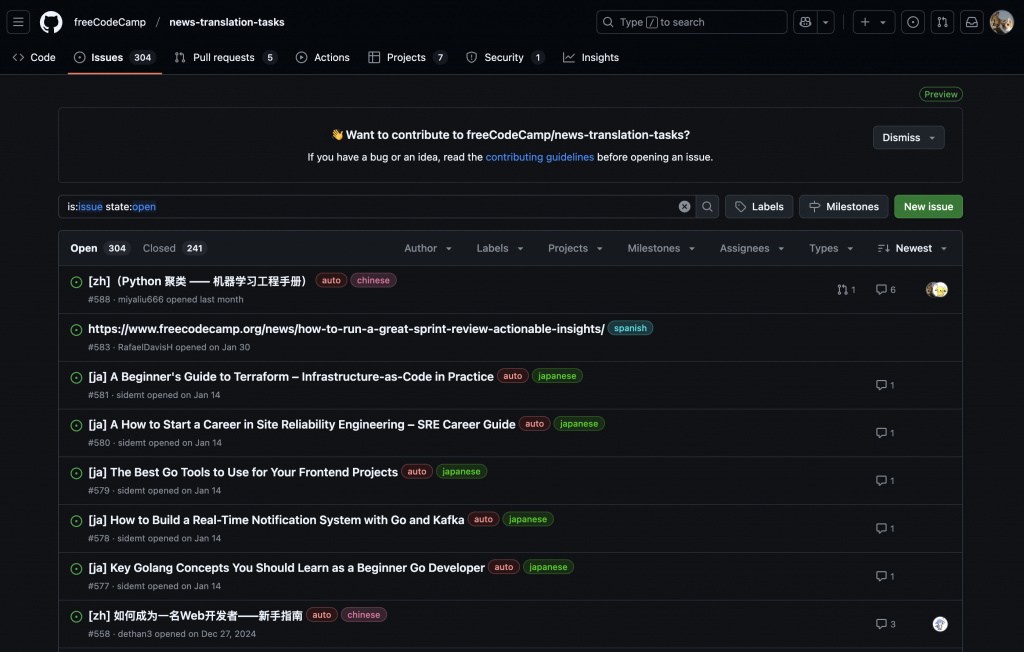Open the Copilot icon button
The image size is (1024, 652).
[805, 22]
